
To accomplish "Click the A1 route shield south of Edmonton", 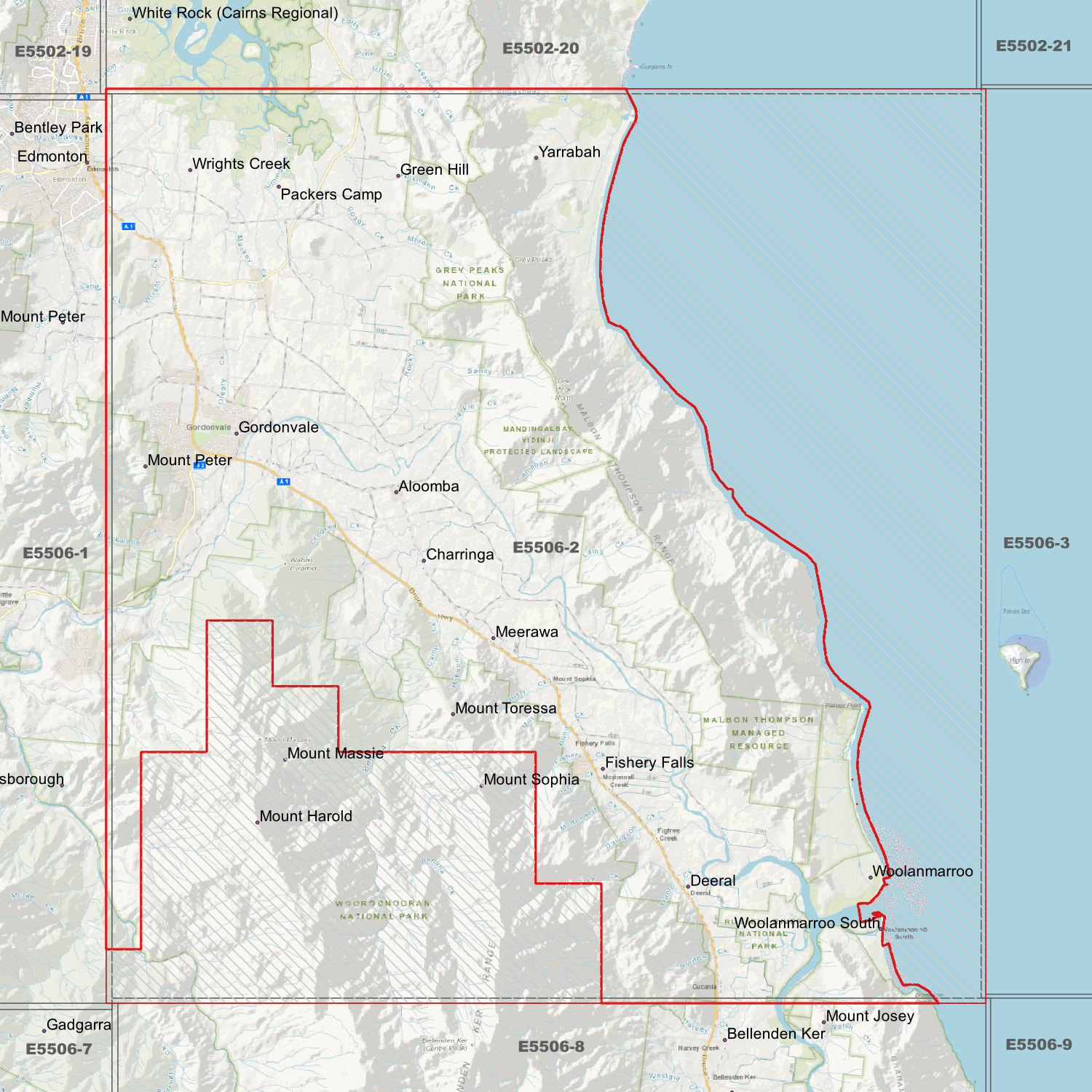I will pos(129,226).
